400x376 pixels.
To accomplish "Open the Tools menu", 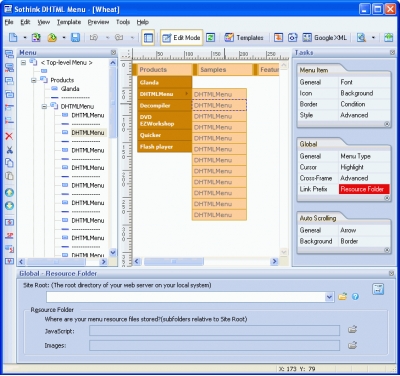I will point(123,22).
